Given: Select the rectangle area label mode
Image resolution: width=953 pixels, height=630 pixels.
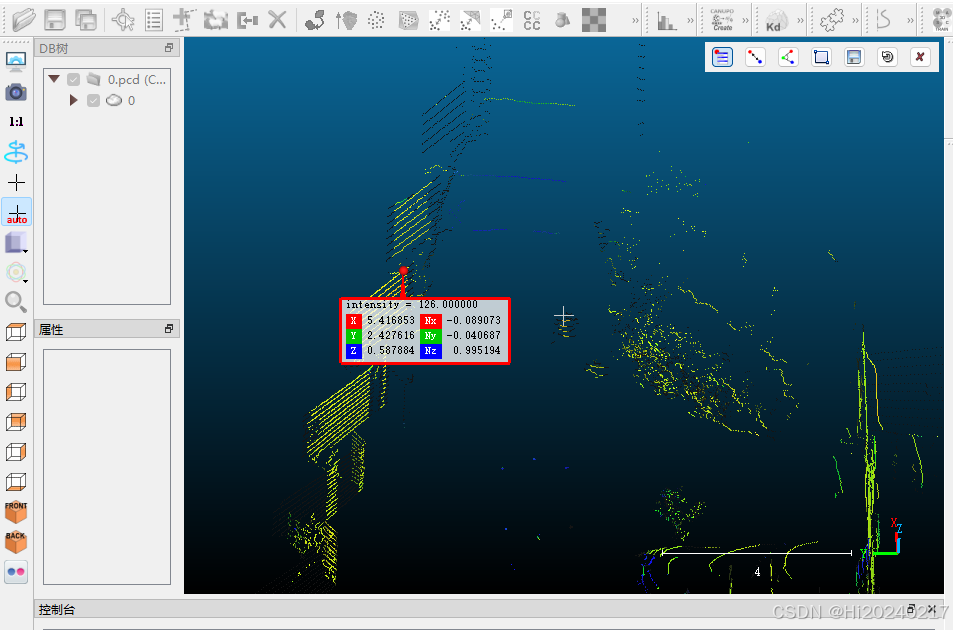Looking at the screenshot, I should [x=821, y=57].
